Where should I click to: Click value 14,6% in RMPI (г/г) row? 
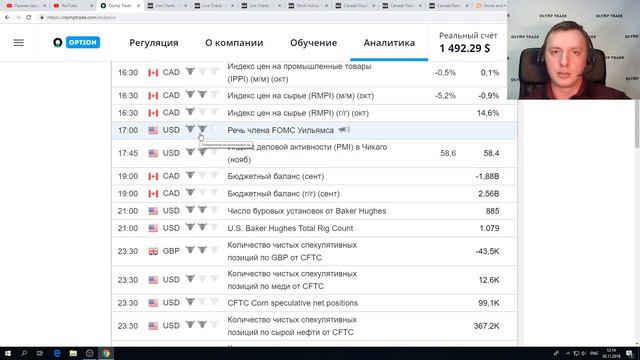click(x=488, y=113)
